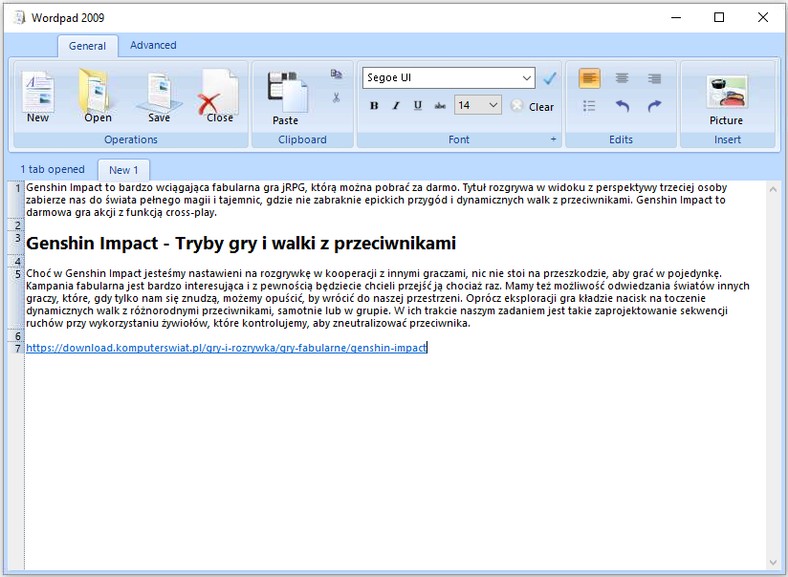Image resolution: width=788 pixels, height=577 pixels.
Task: Click line number 7 in the gutter
Action: pyautogui.click(x=18, y=348)
